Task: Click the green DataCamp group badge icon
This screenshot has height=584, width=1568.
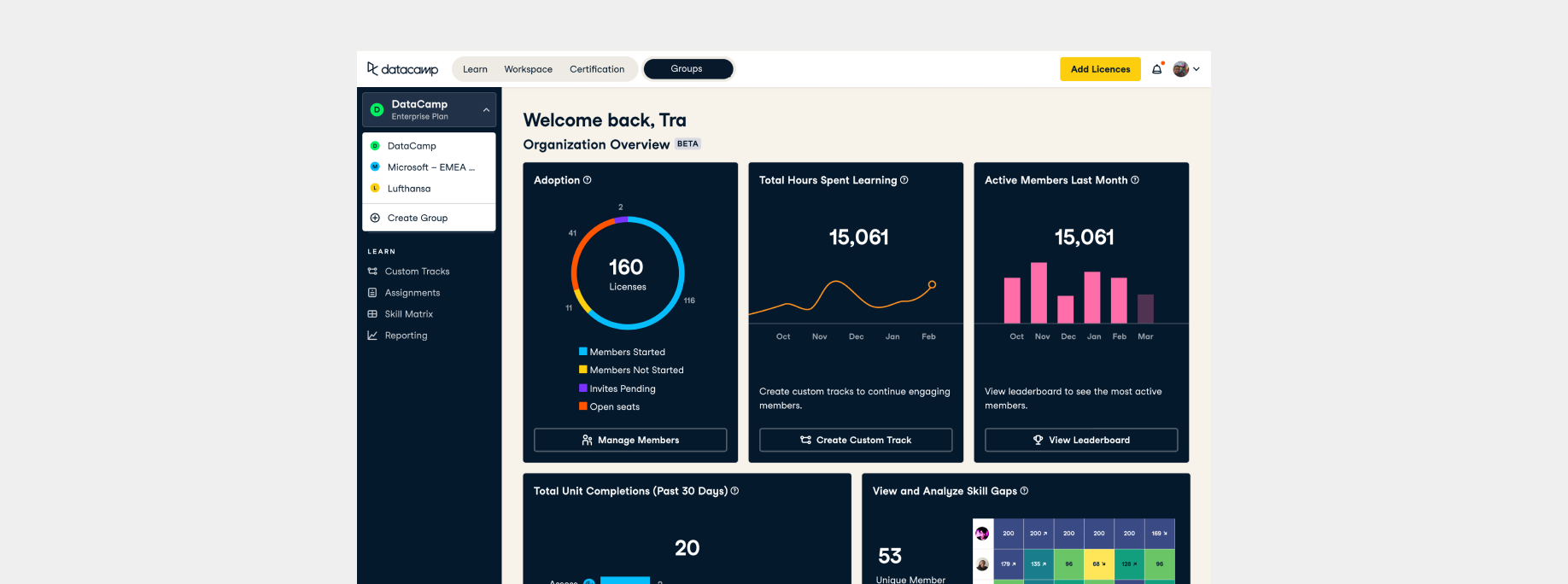Action: [x=377, y=109]
